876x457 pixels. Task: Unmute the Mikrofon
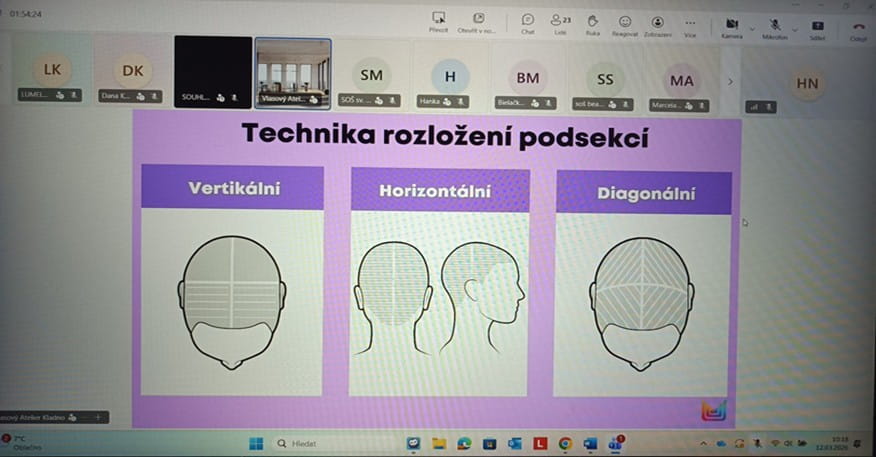[774, 24]
